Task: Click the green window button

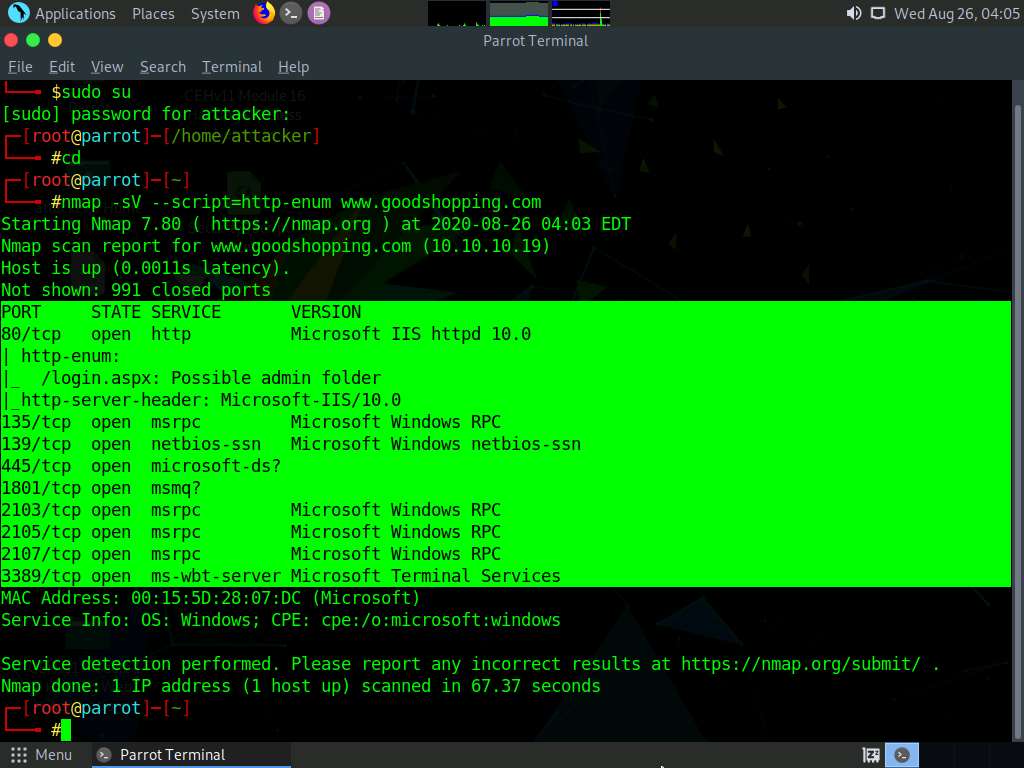Action: [x=33, y=40]
